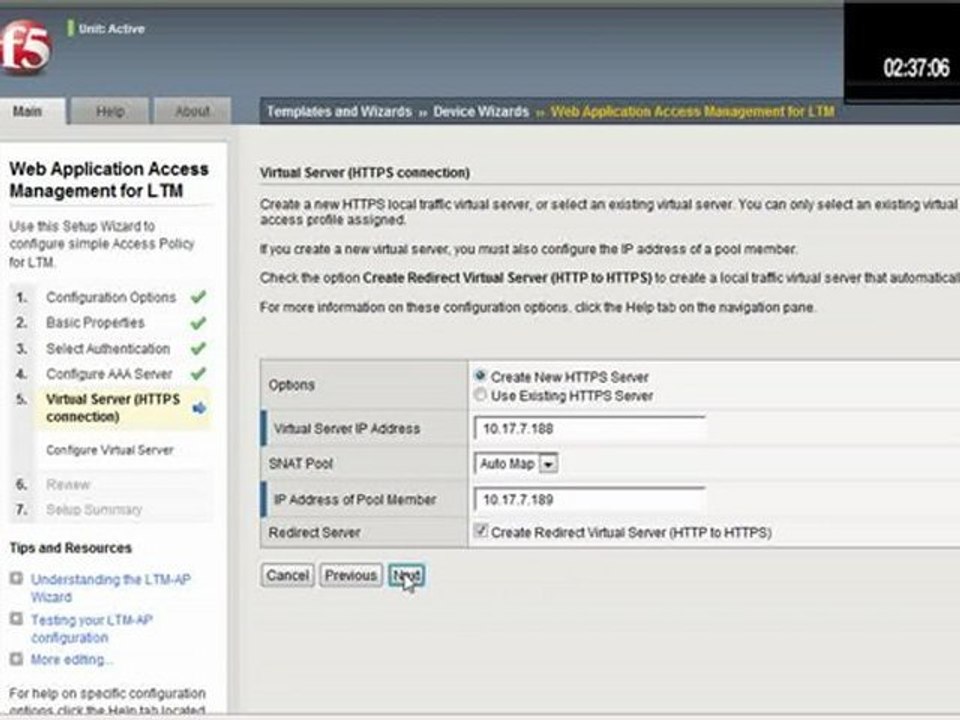Open the SNAT Pool Auto Map dropdown
The width and height of the screenshot is (960, 720).
tap(516, 463)
